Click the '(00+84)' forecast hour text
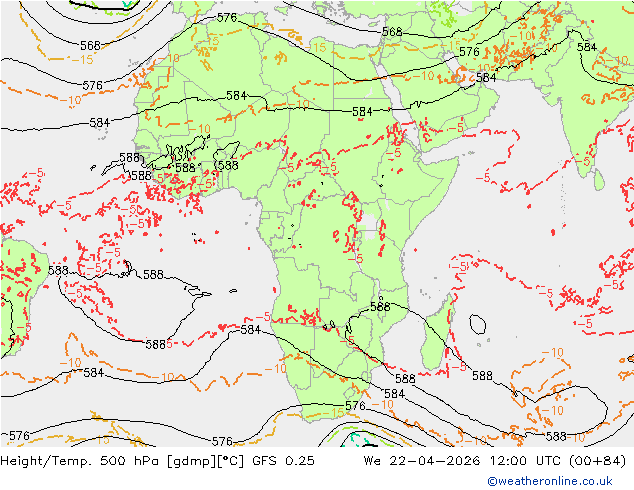The width and height of the screenshot is (634, 490). [x=597, y=461]
